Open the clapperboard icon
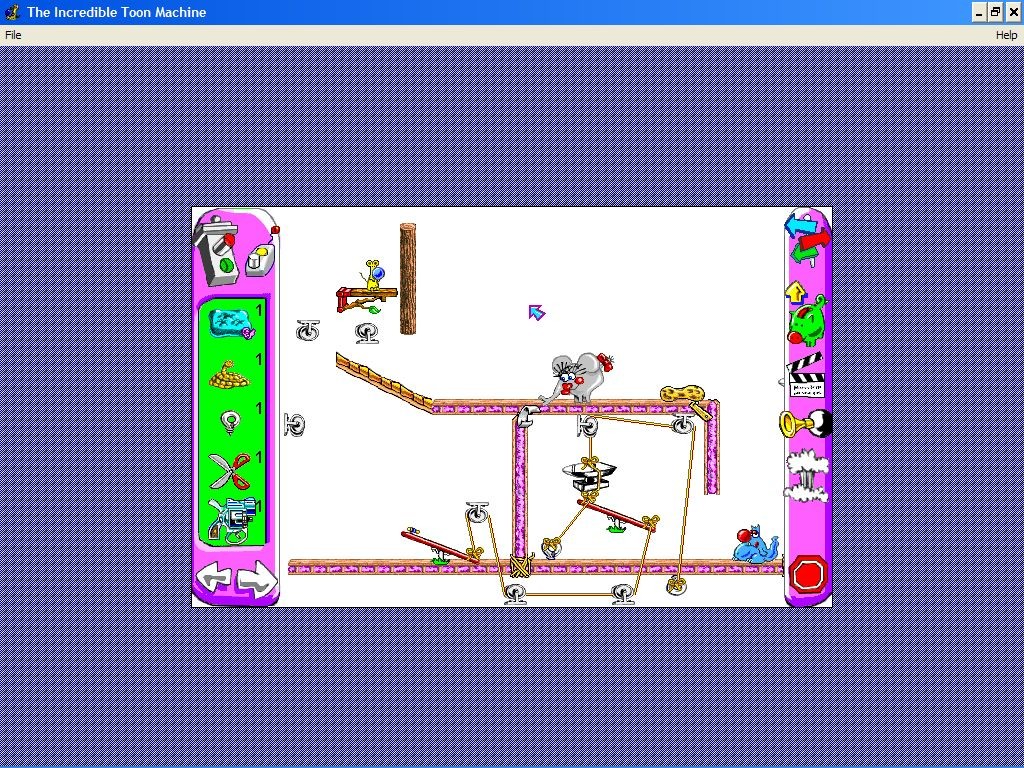 tap(806, 376)
